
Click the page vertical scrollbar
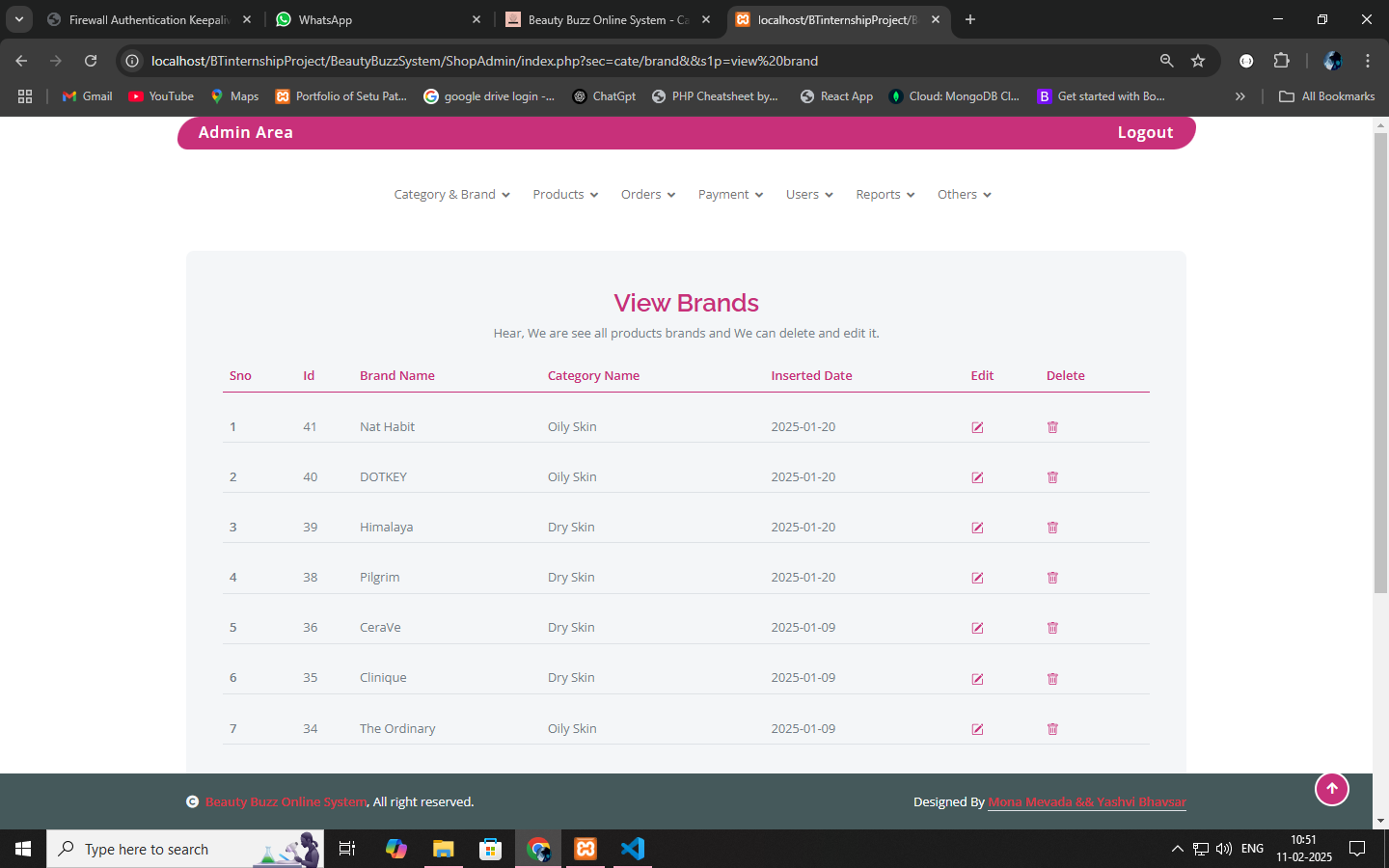pyautogui.click(x=1380, y=363)
